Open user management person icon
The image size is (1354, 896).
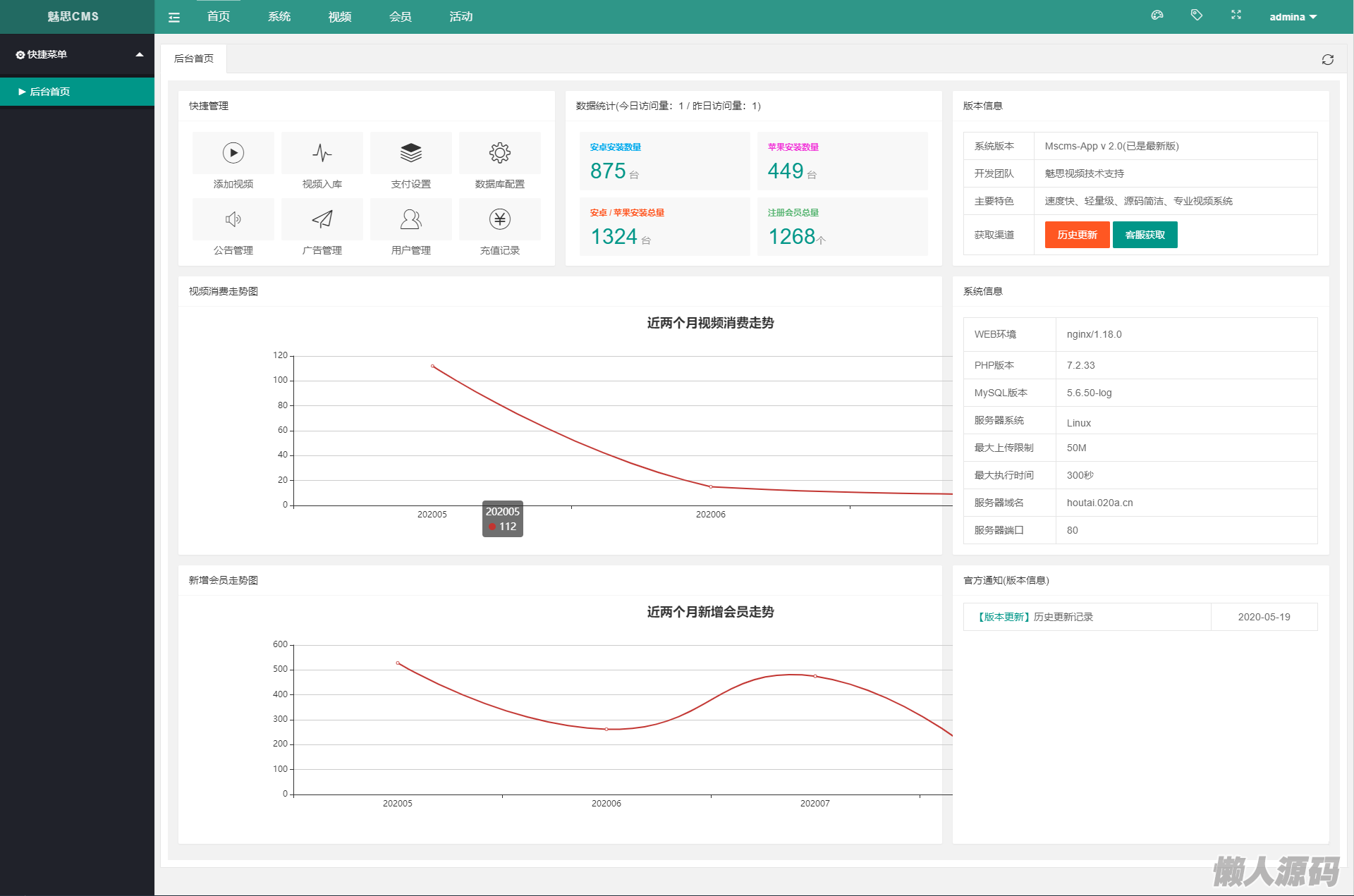(410, 219)
